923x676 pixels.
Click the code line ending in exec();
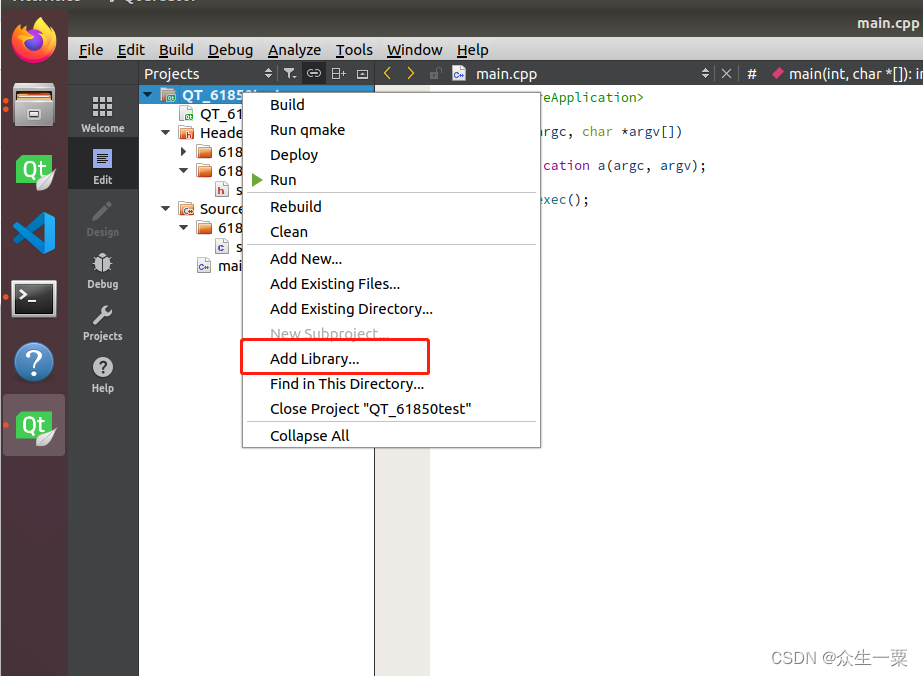coord(565,200)
